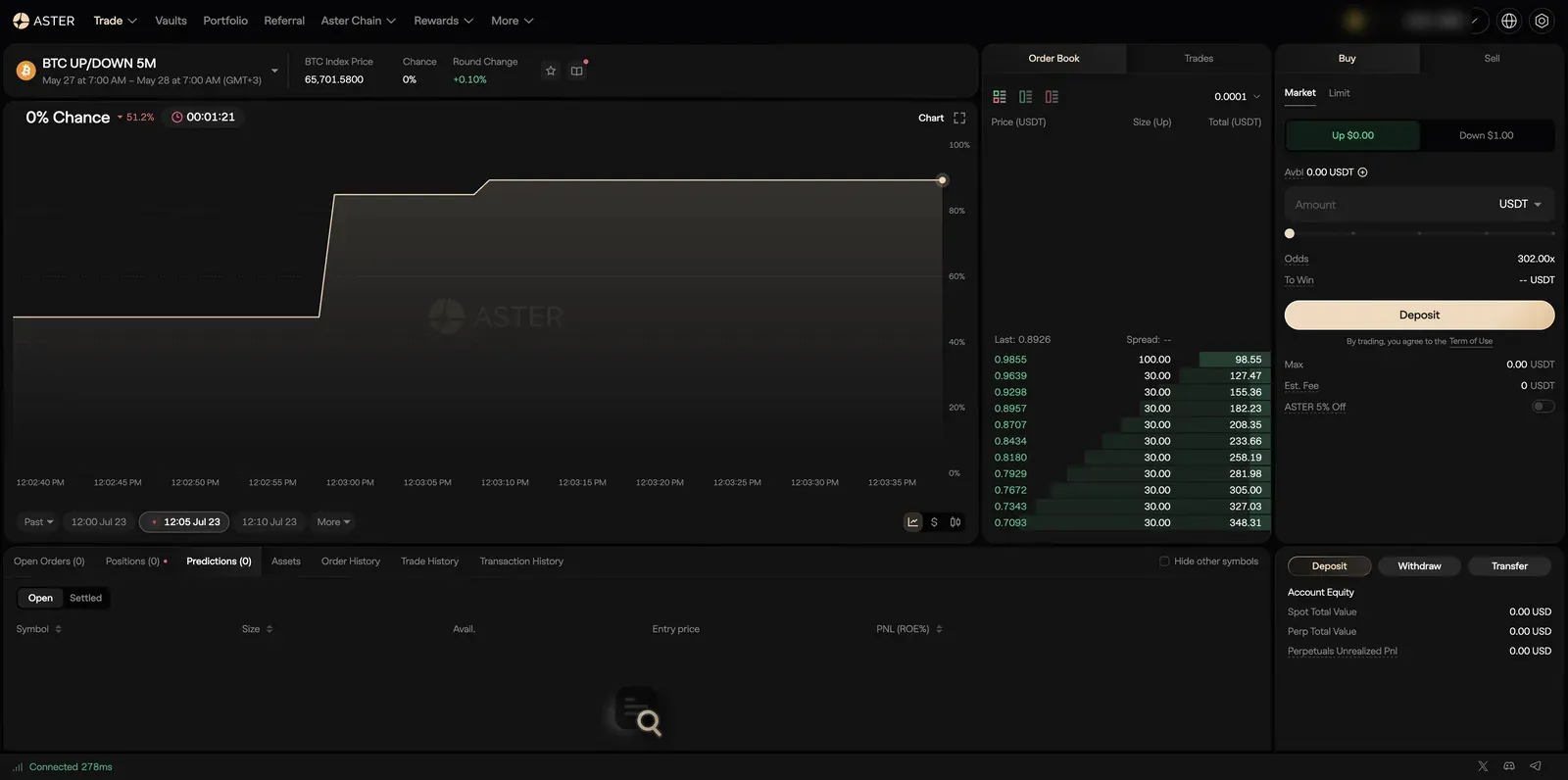The width and height of the screenshot is (1568, 780).
Task: Open the Aster Chain dropdown menu
Action: point(359,21)
